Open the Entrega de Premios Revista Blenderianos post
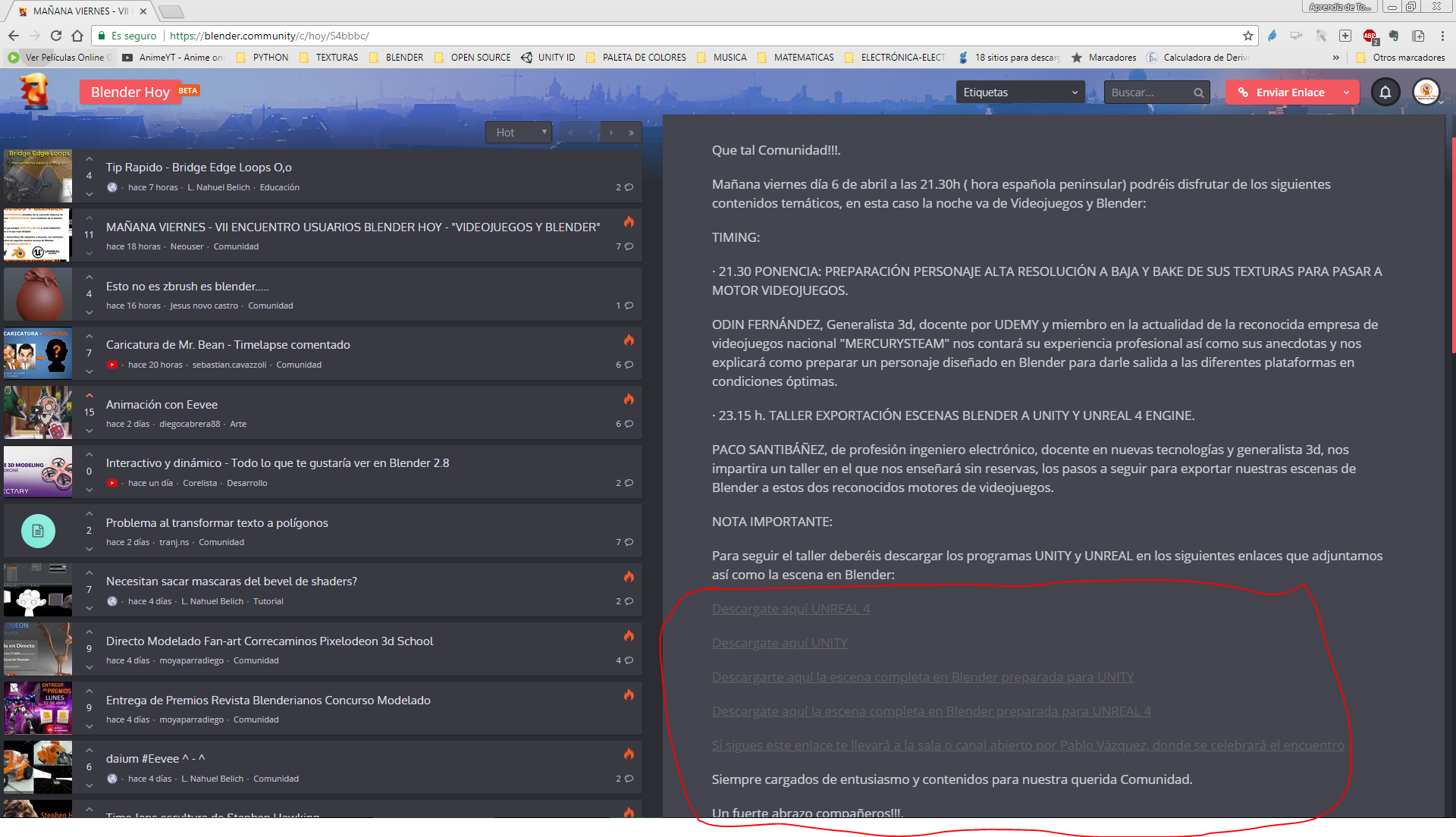 point(268,700)
